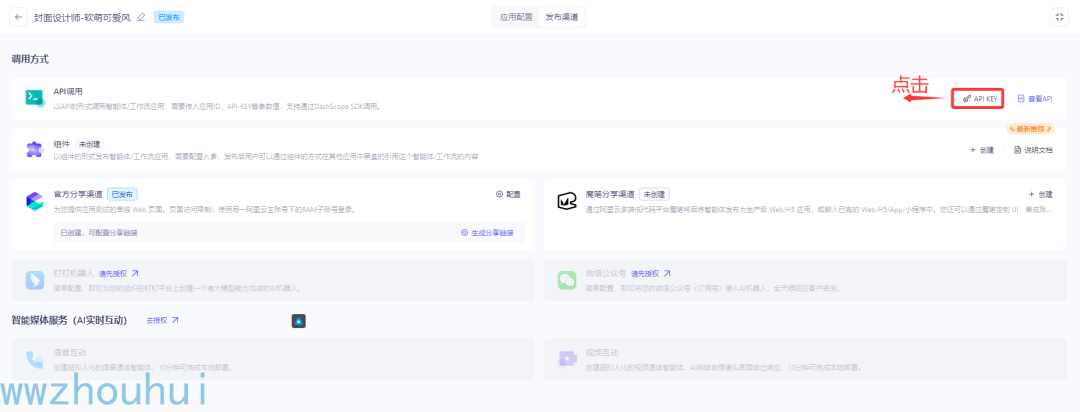Open the 查看API link

click(1035, 99)
